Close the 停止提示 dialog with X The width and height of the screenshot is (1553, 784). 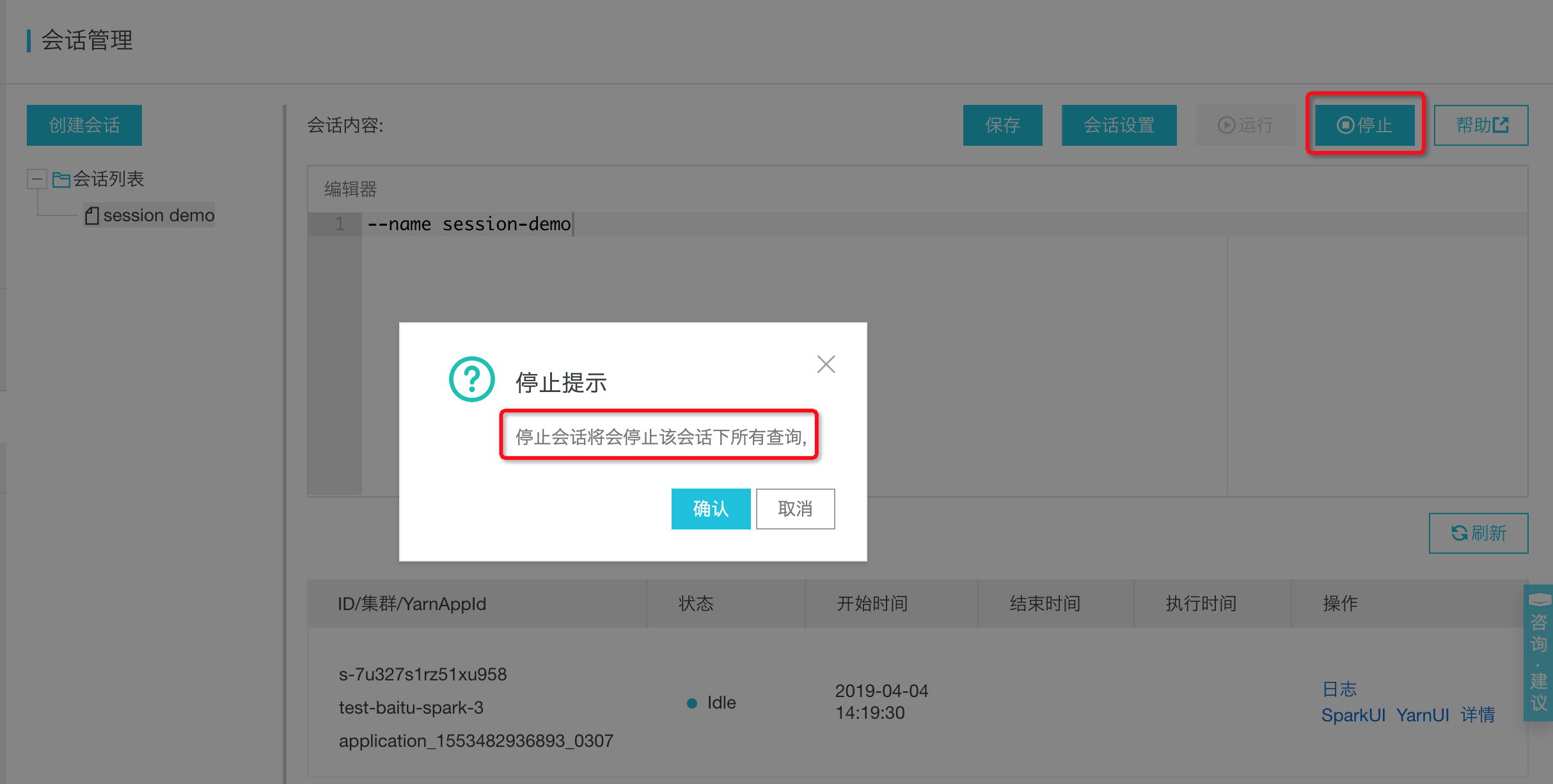pos(826,365)
